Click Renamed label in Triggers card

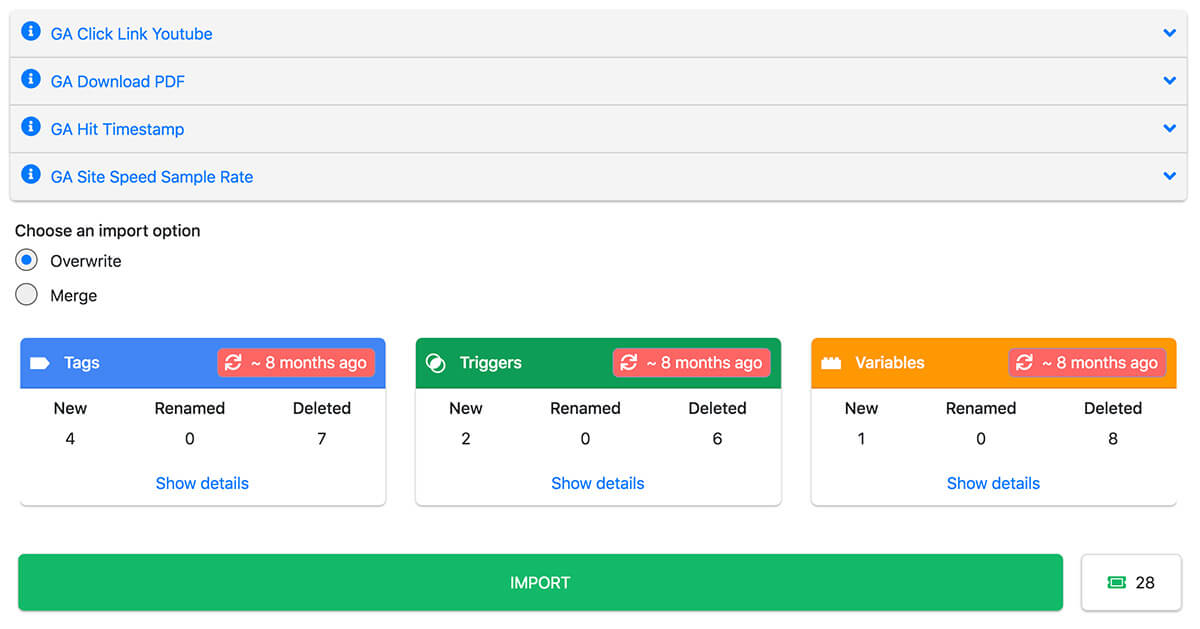pos(585,408)
